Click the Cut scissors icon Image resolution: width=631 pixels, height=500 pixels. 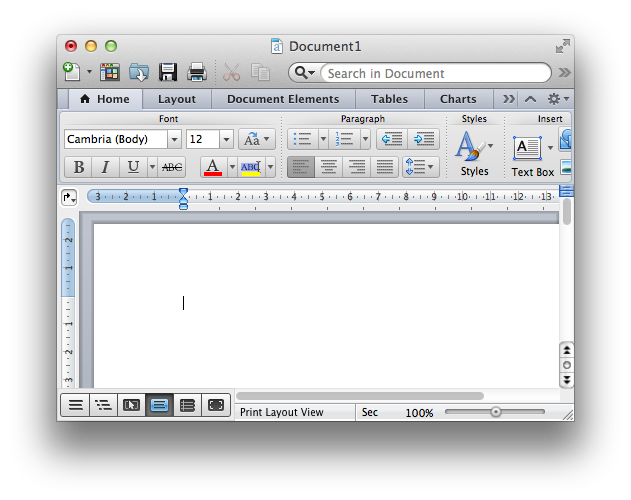(231, 72)
